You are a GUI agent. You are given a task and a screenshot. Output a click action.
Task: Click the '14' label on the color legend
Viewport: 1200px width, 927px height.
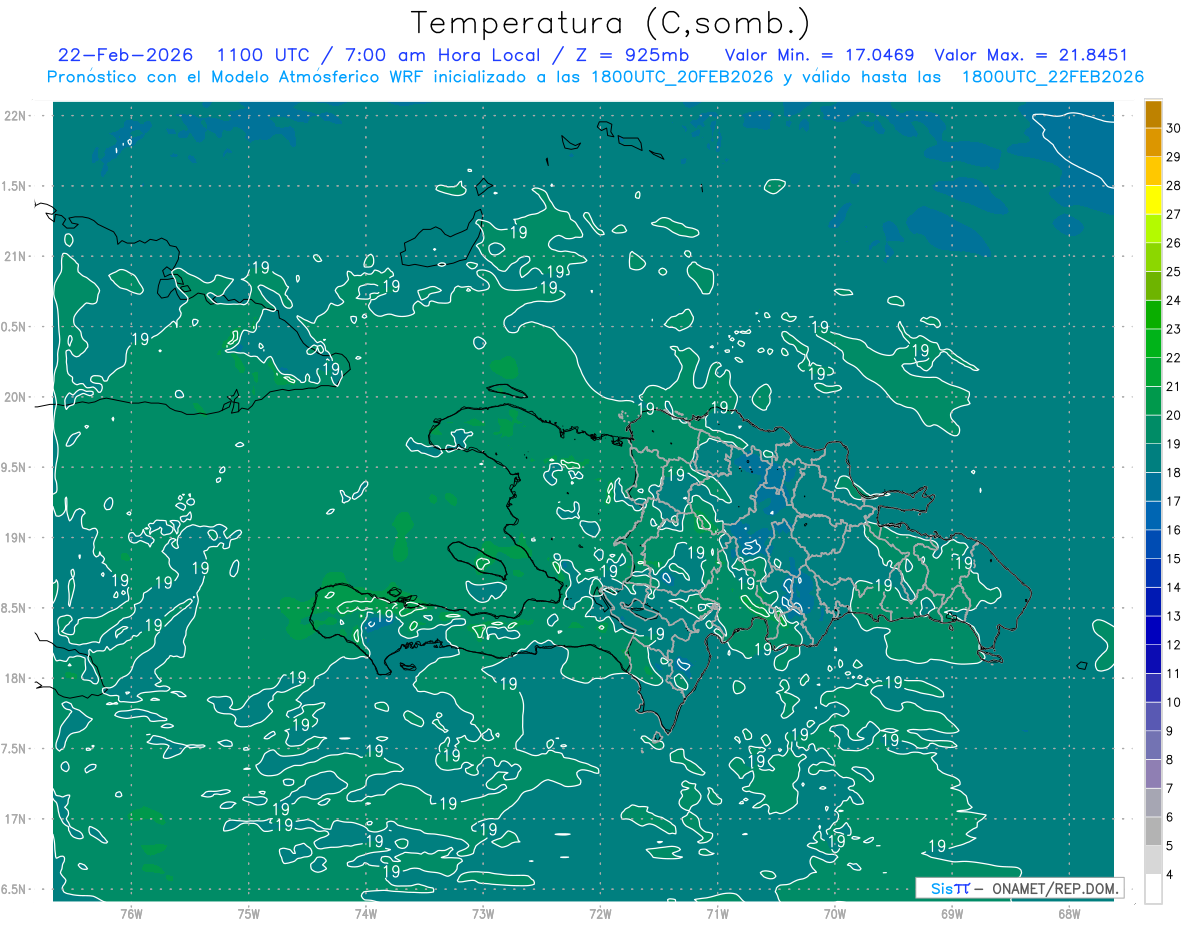[1173, 587]
